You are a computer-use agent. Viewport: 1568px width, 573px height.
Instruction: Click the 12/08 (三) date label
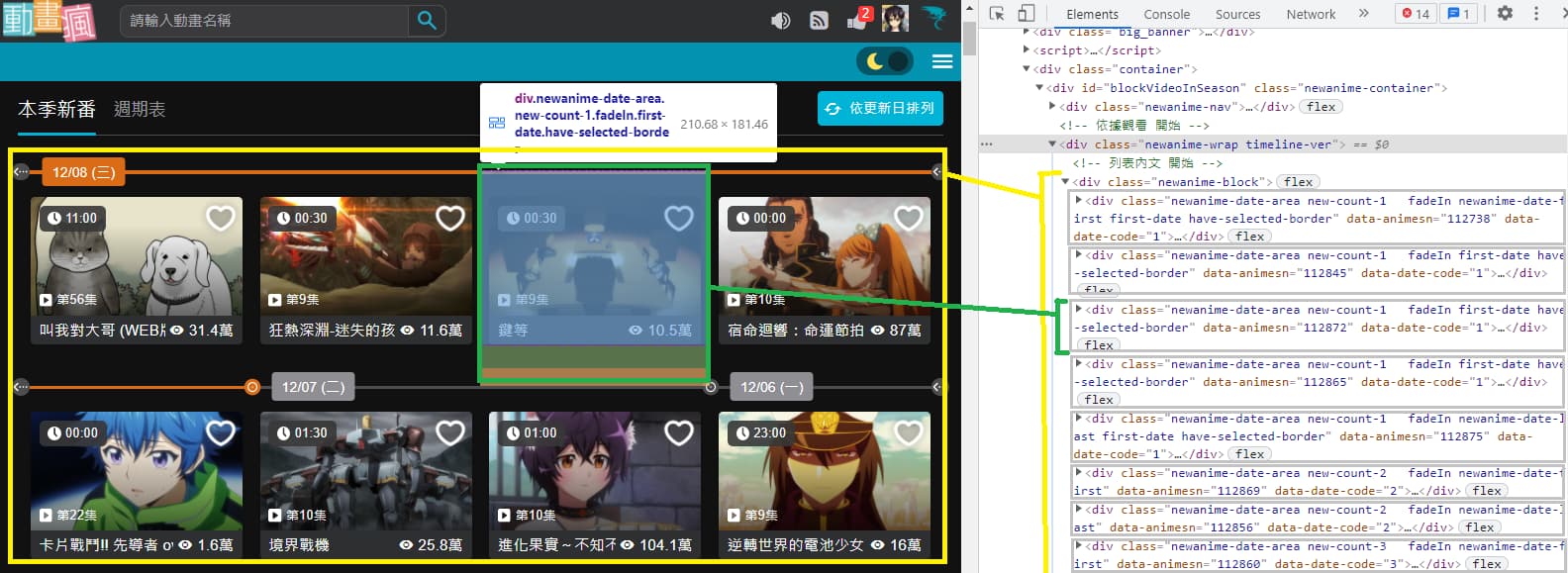(83, 172)
